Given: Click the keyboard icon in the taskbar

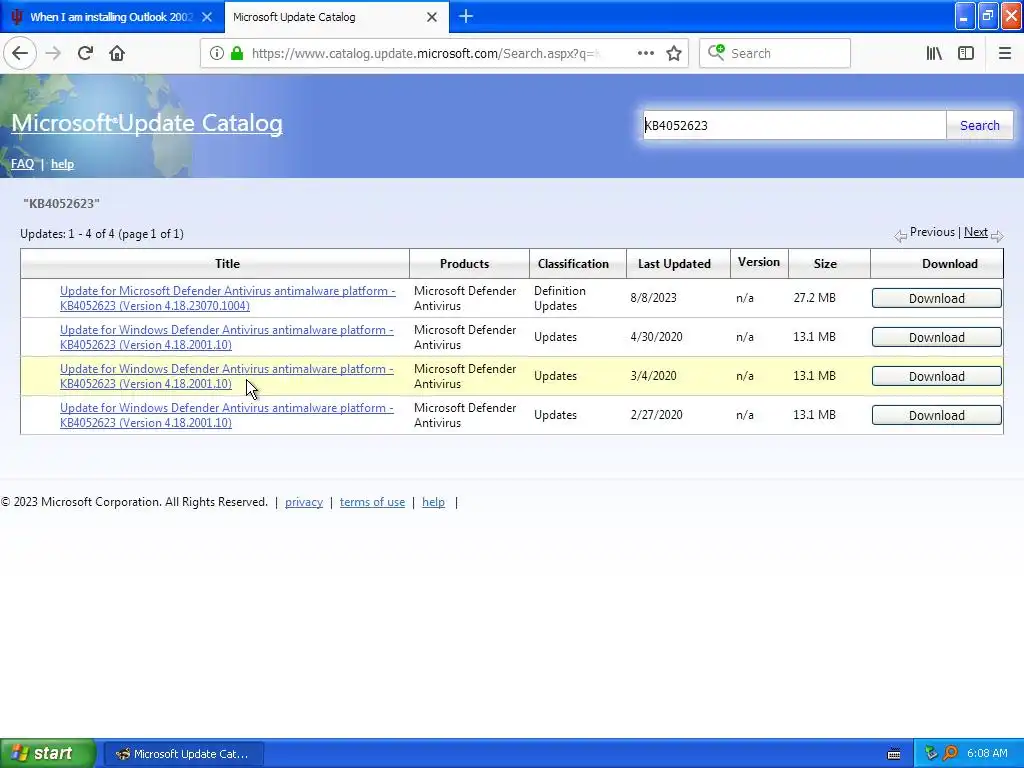Looking at the screenshot, I should (x=894, y=754).
